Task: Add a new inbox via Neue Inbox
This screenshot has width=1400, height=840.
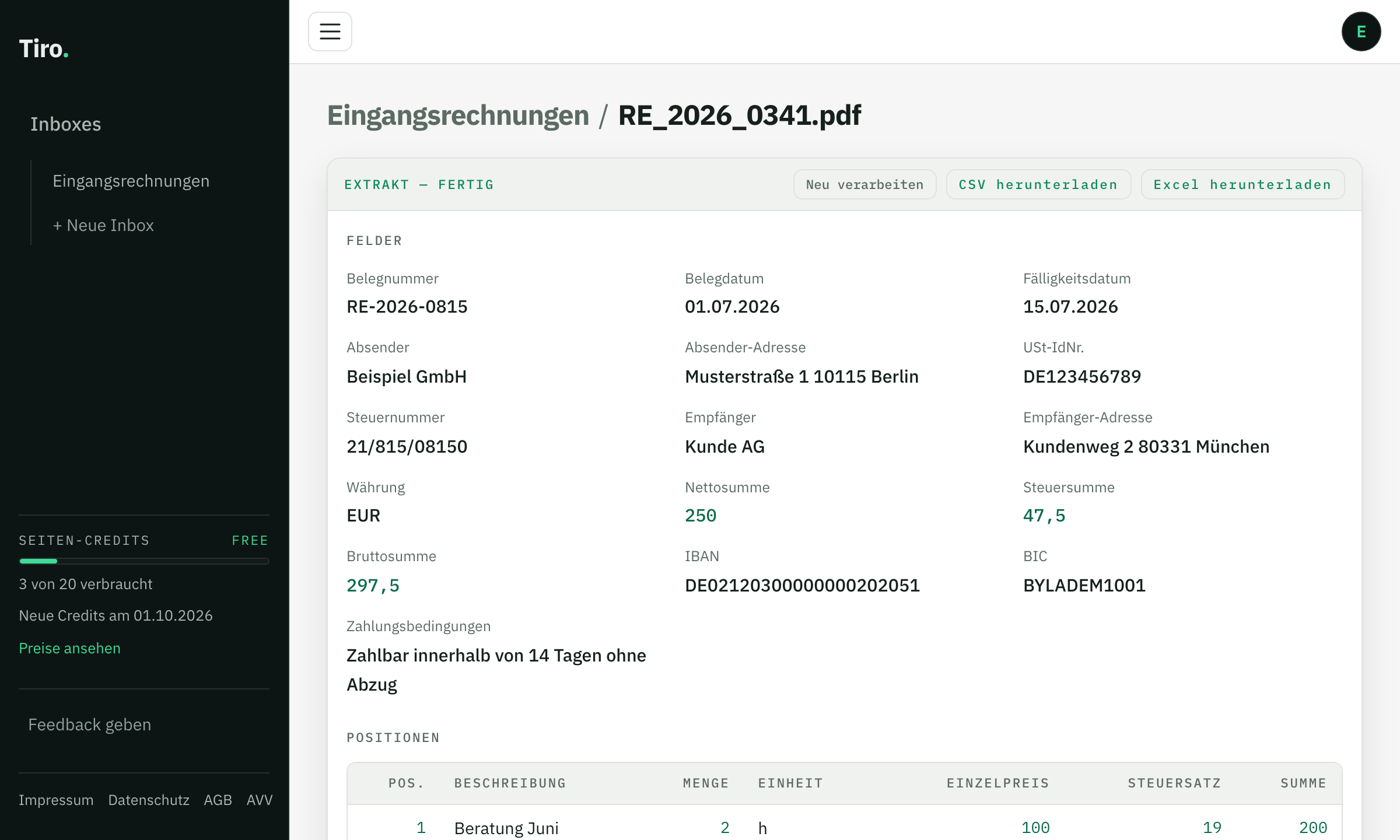Action: click(103, 225)
